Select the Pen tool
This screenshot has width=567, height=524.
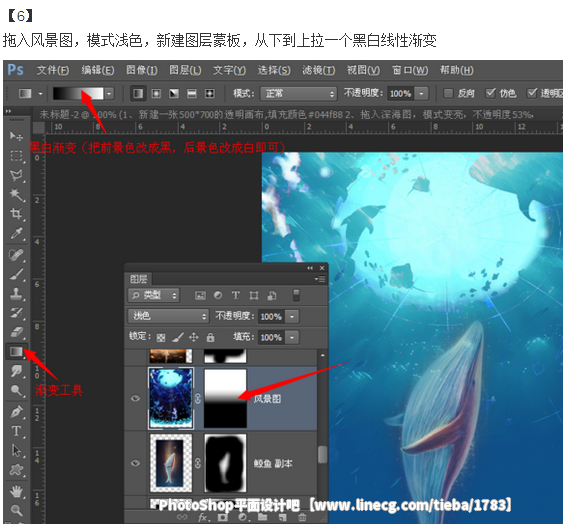pyautogui.click(x=16, y=412)
